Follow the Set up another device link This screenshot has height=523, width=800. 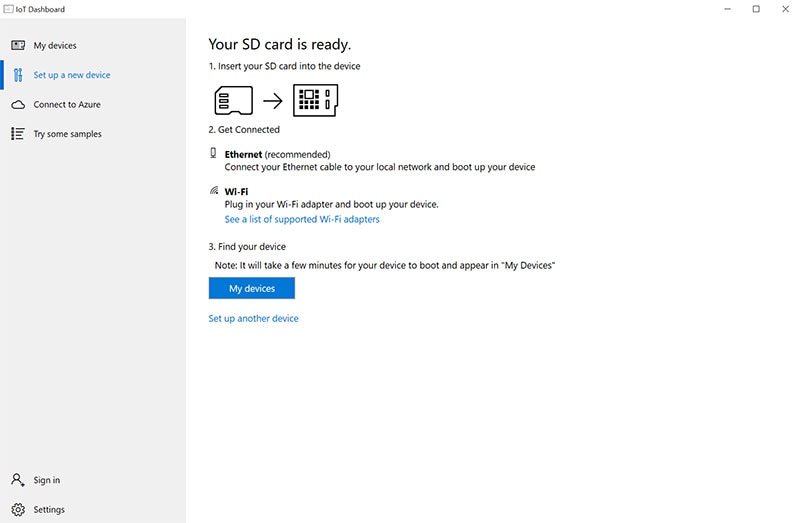click(x=253, y=318)
